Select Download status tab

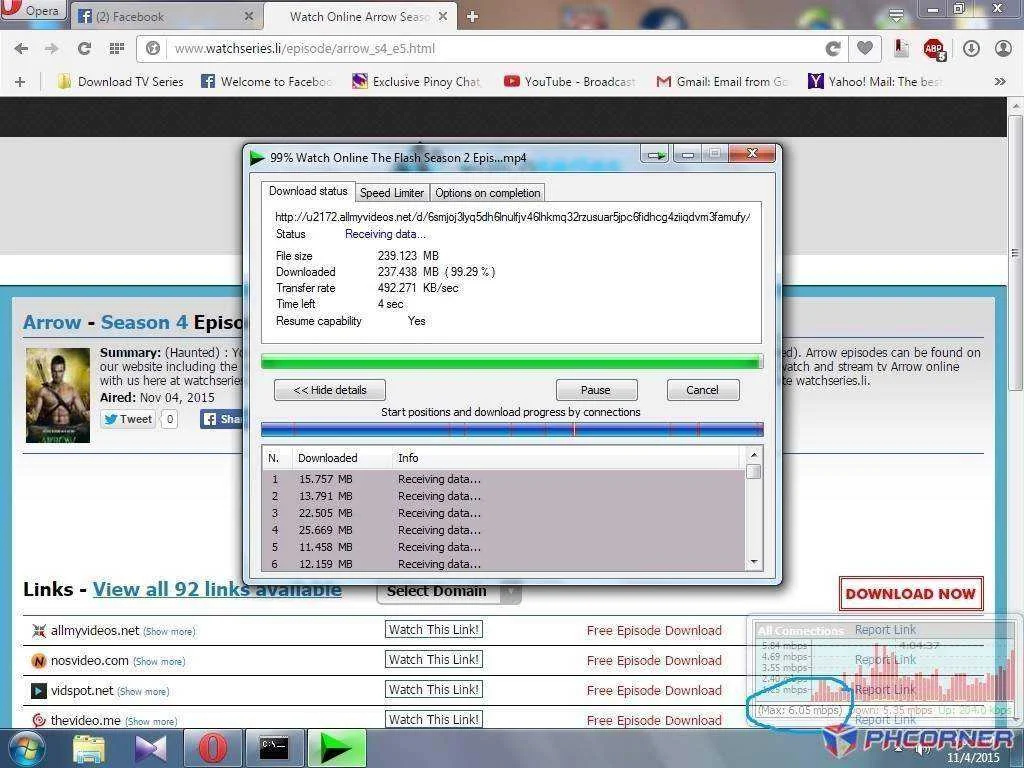[x=308, y=191]
